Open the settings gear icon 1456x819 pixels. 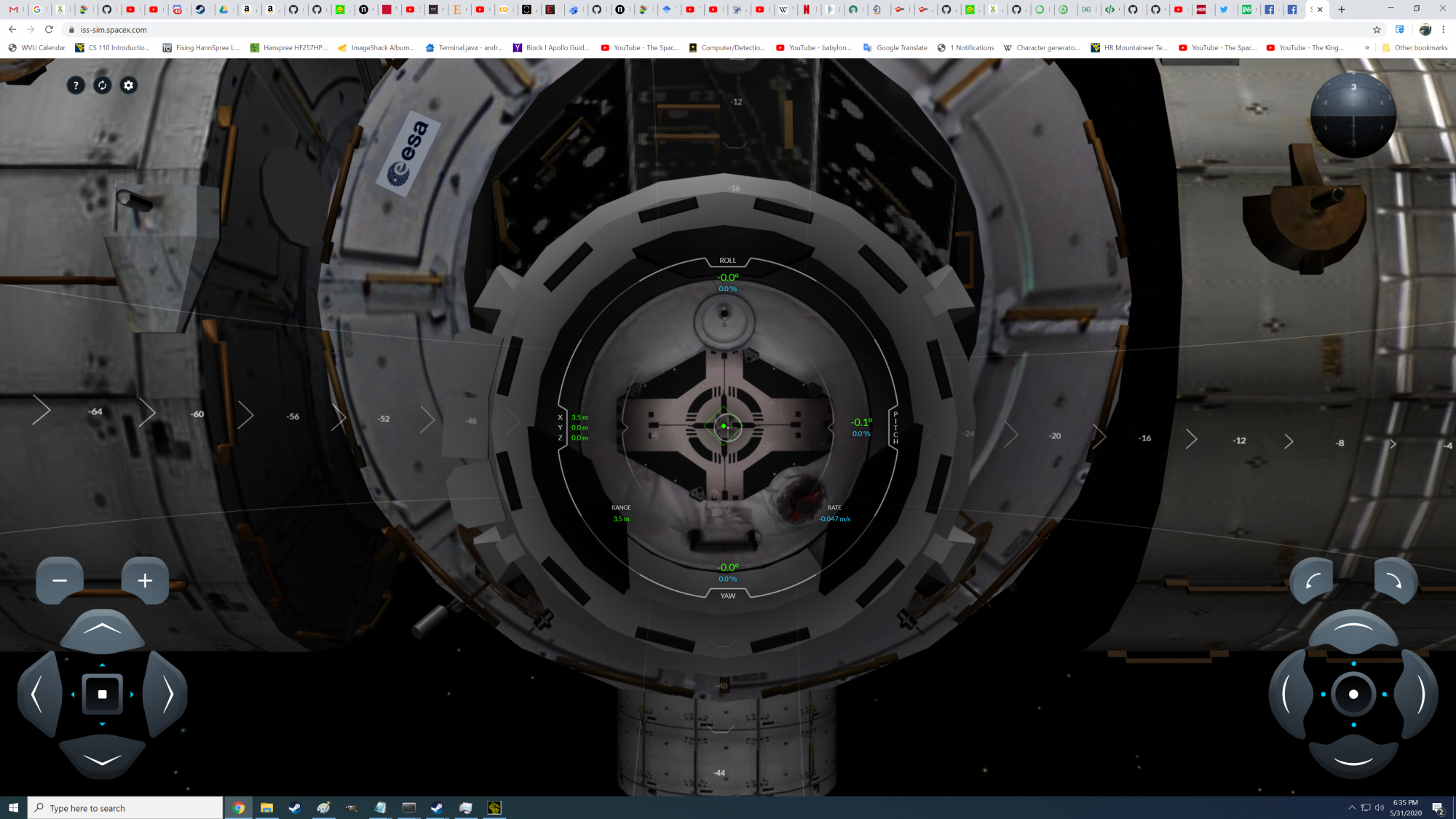tap(129, 85)
